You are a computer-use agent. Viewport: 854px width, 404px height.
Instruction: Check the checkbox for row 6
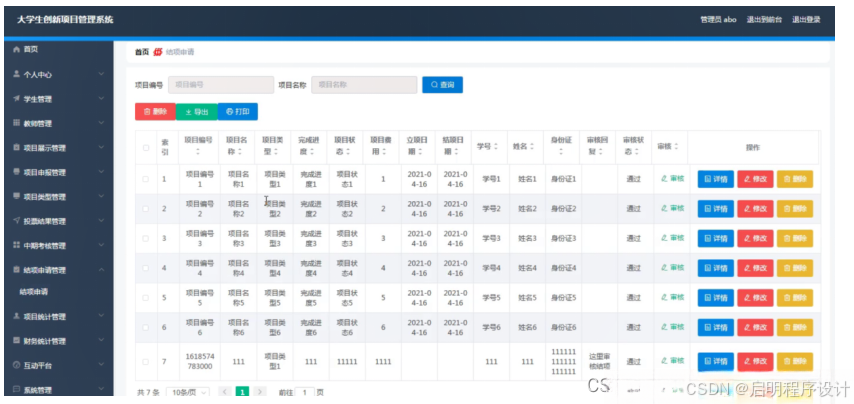coord(145,327)
